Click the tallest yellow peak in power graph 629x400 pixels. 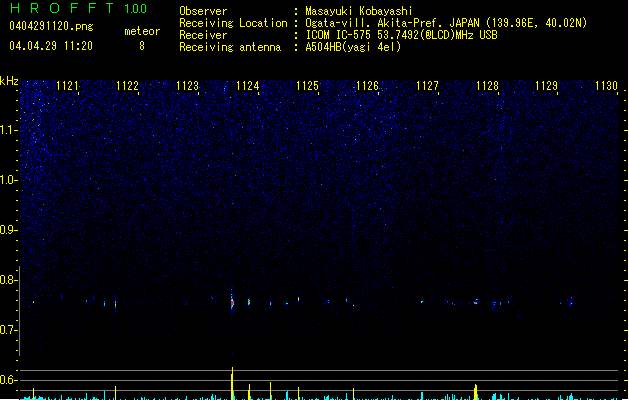tap(232, 383)
